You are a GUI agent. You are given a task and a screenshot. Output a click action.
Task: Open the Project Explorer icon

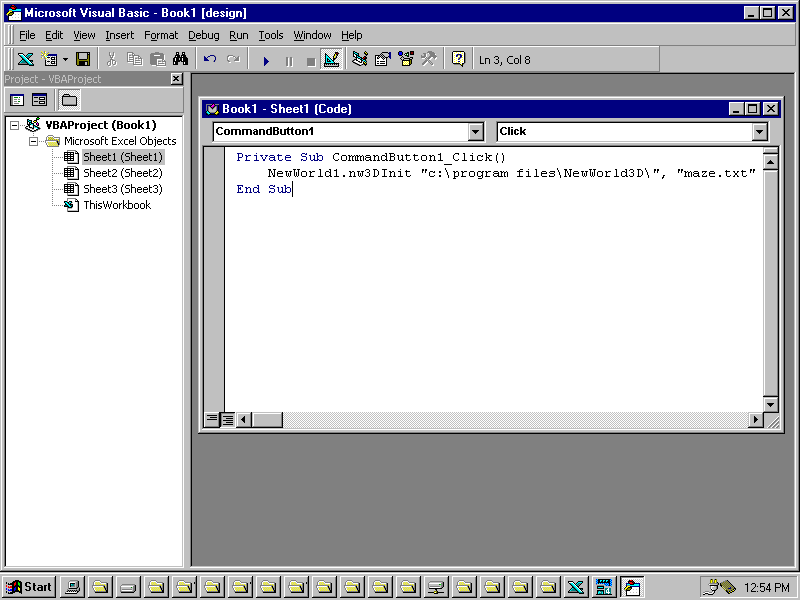coord(360,60)
